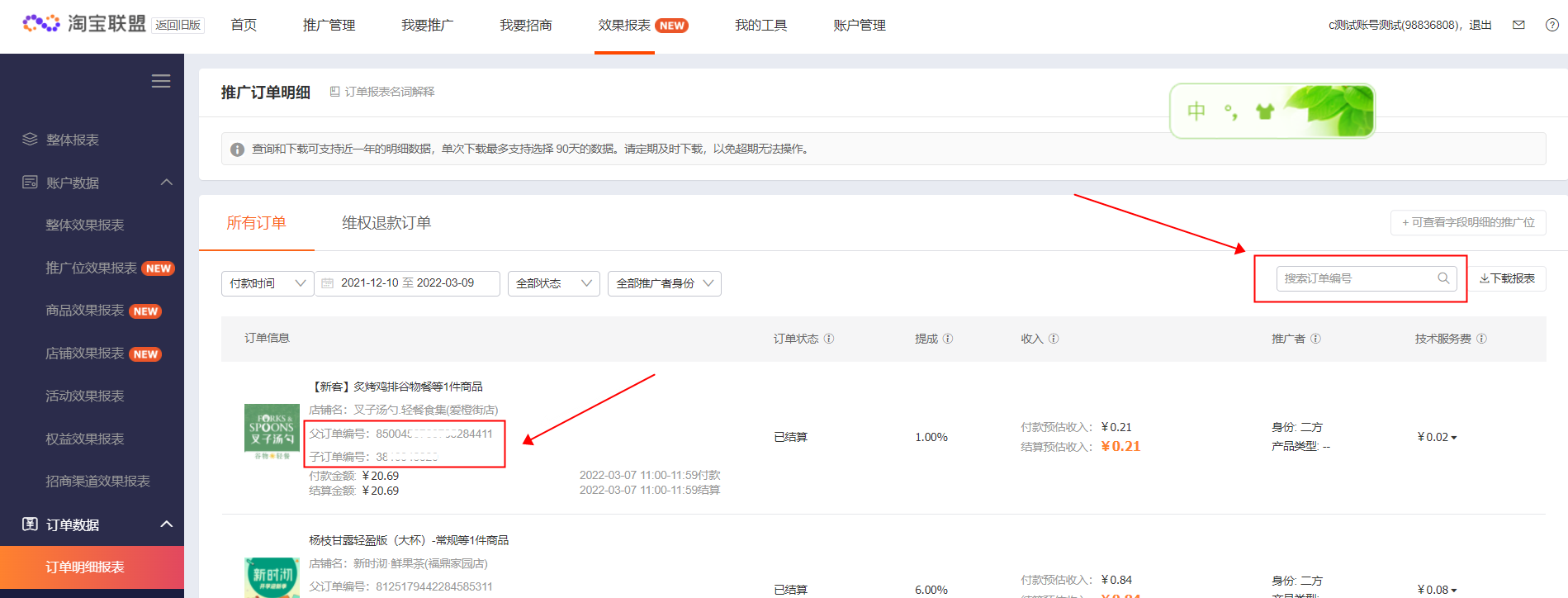Open the 全部推广者身份 dropdown
Image resolution: width=1568 pixels, height=598 pixels.
pos(665,283)
